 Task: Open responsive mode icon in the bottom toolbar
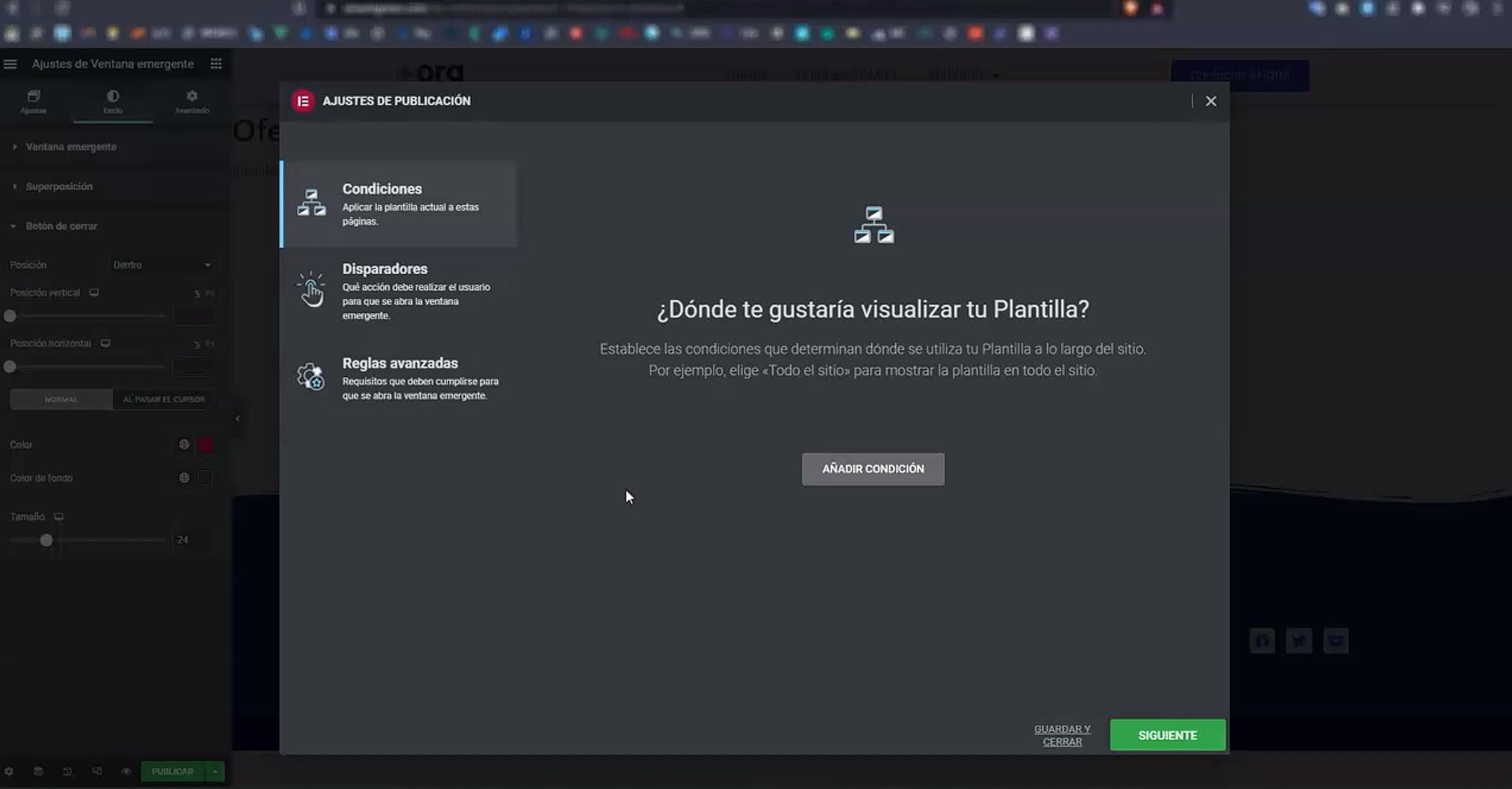pos(97,772)
